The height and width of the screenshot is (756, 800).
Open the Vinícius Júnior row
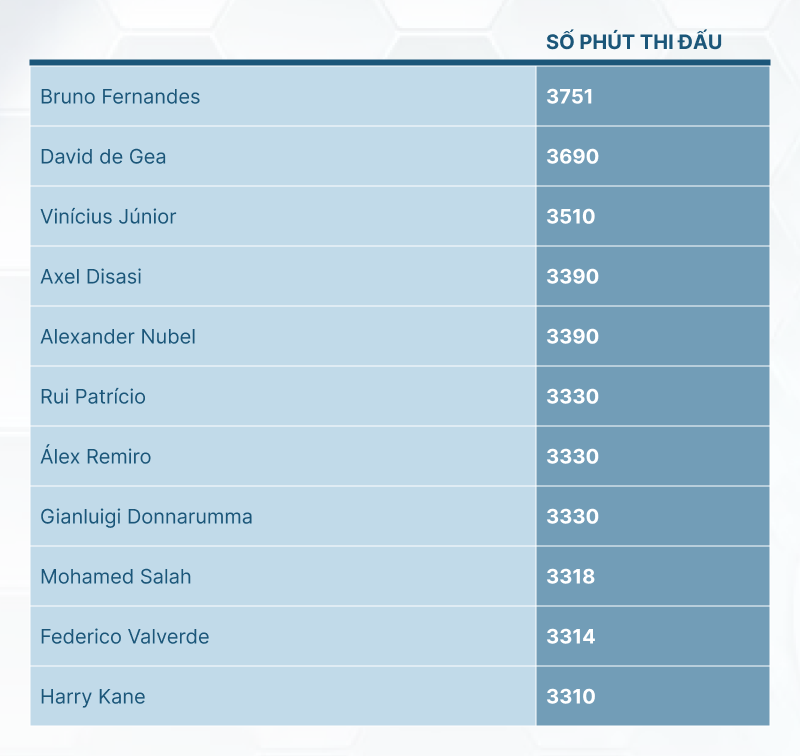(108, 217)
